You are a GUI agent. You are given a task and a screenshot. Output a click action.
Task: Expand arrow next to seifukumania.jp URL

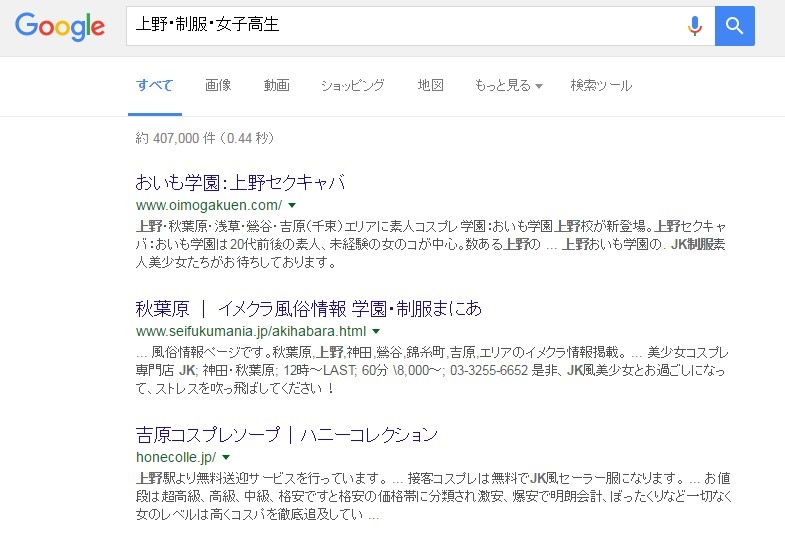[376, 331]
